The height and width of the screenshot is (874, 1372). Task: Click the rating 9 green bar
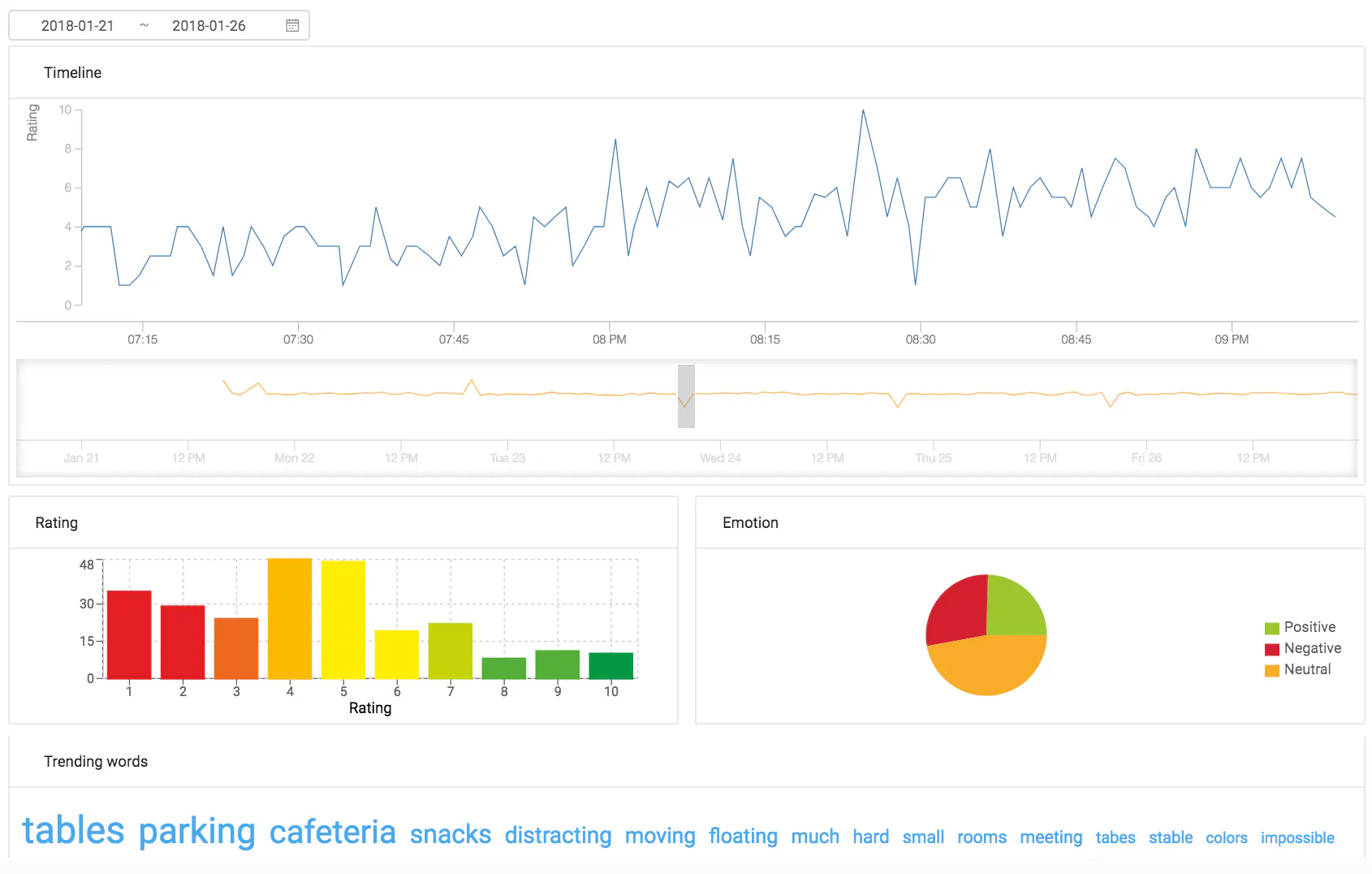[x=558, y=664]
